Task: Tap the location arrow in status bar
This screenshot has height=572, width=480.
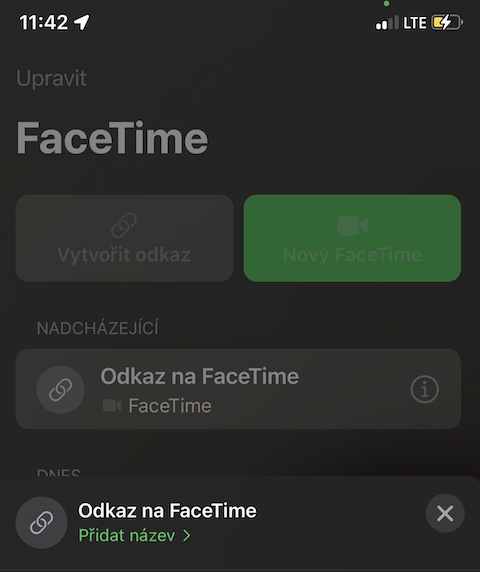Action: click(x=82, y=22)
